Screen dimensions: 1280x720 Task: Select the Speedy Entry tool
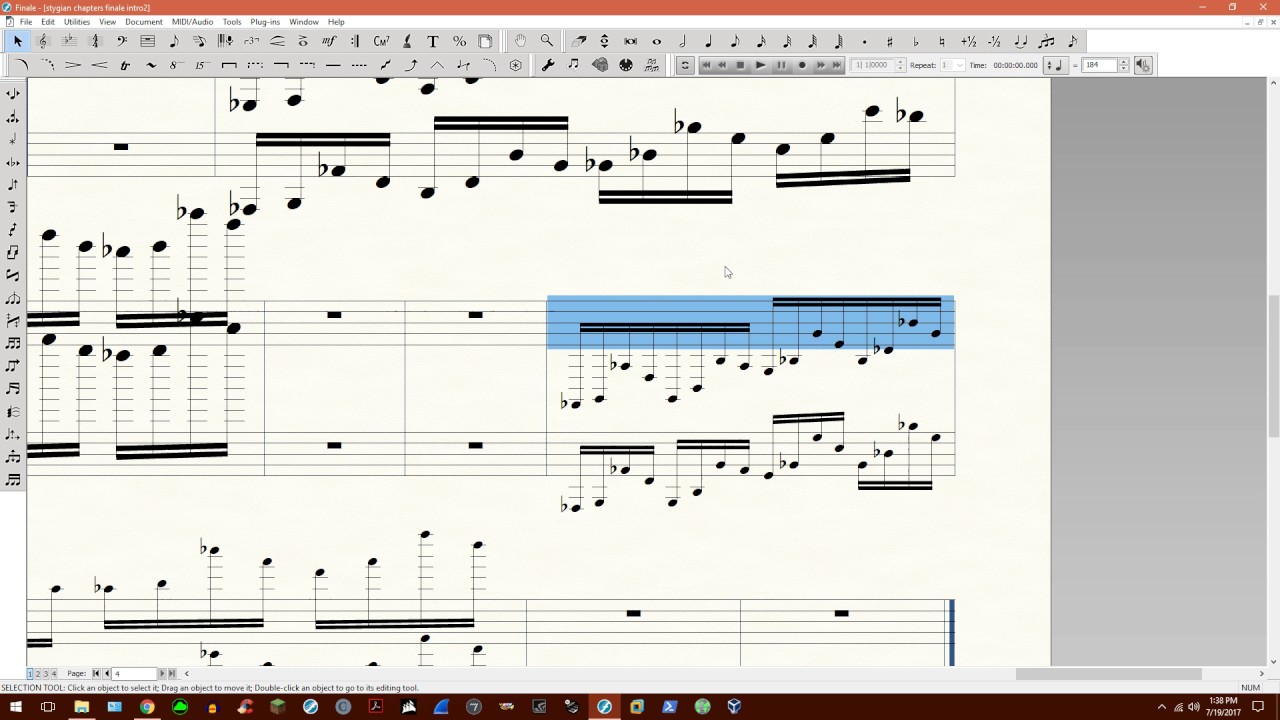199,41
